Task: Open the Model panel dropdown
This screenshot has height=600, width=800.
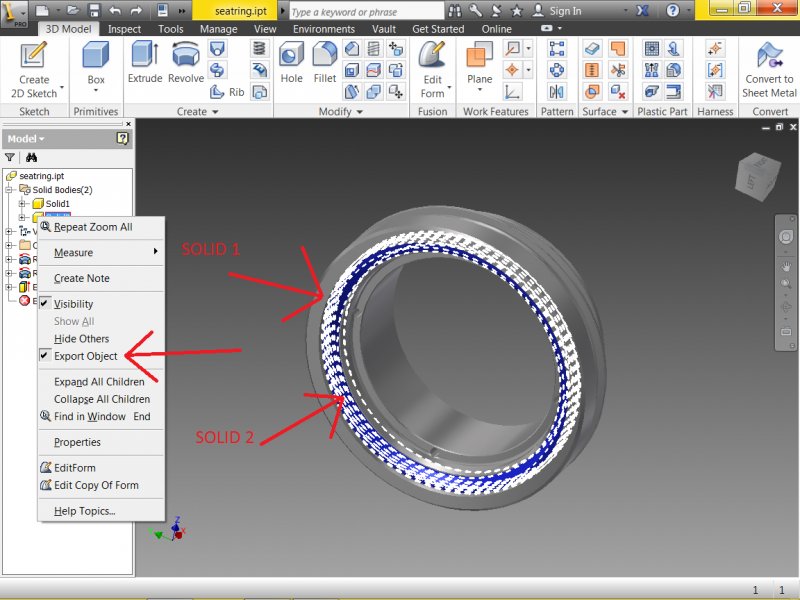Action: (27, 138)
